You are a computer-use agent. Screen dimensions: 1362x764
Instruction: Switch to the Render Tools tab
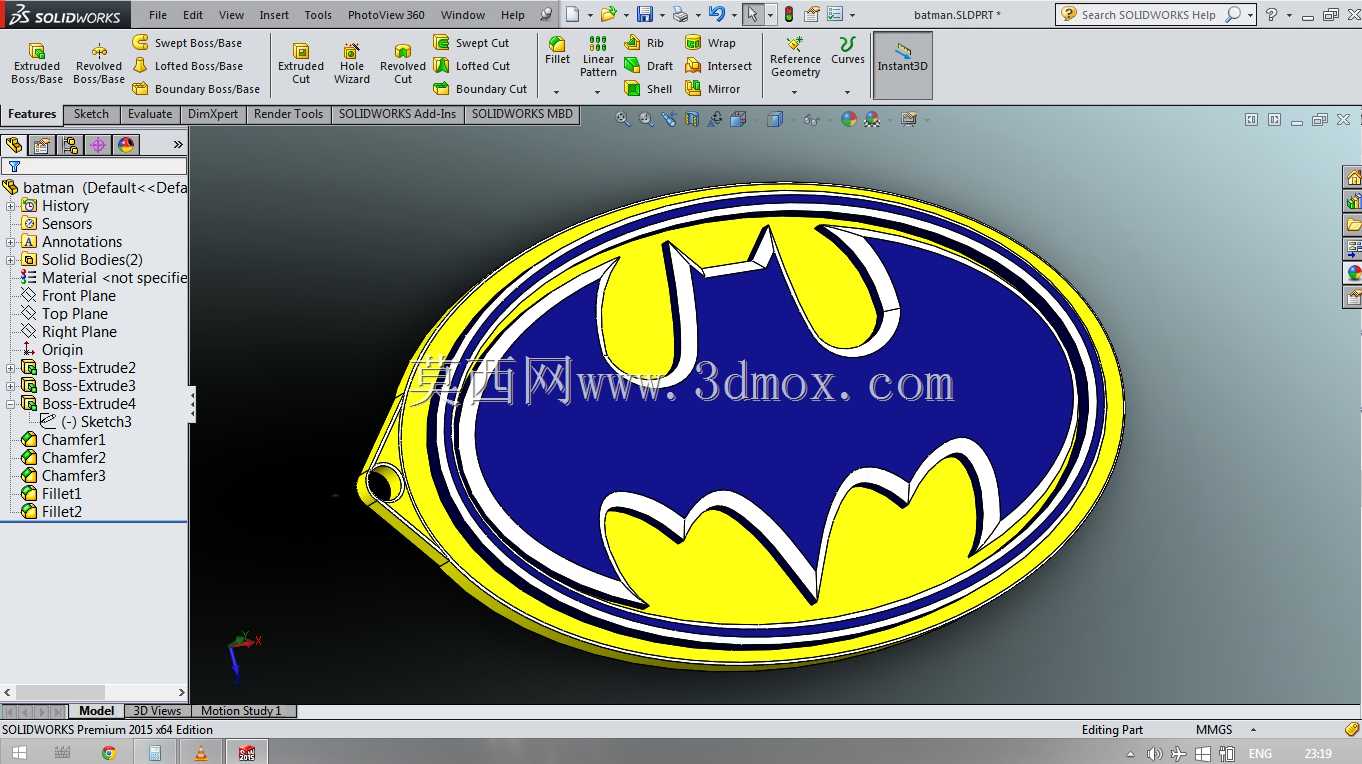[x=288, y=114]
